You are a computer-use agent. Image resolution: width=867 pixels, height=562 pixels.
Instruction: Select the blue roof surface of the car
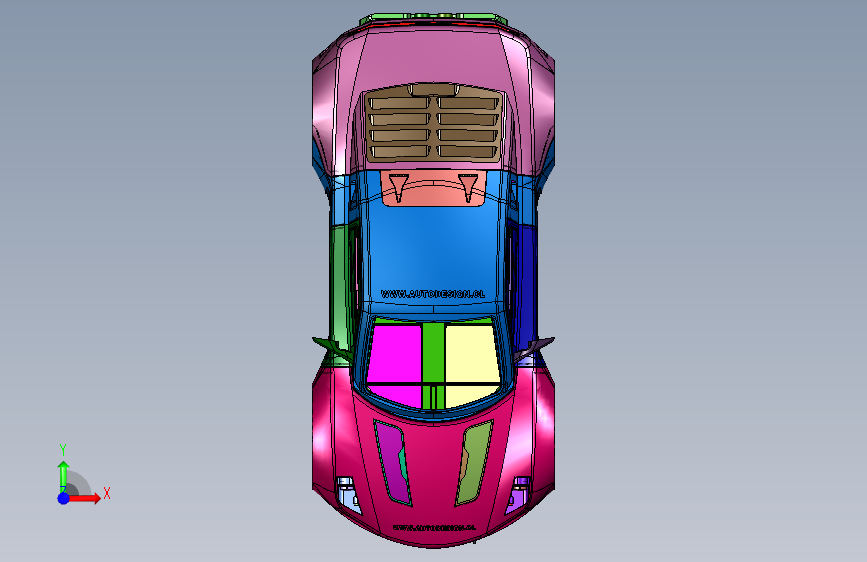(434, 249)
